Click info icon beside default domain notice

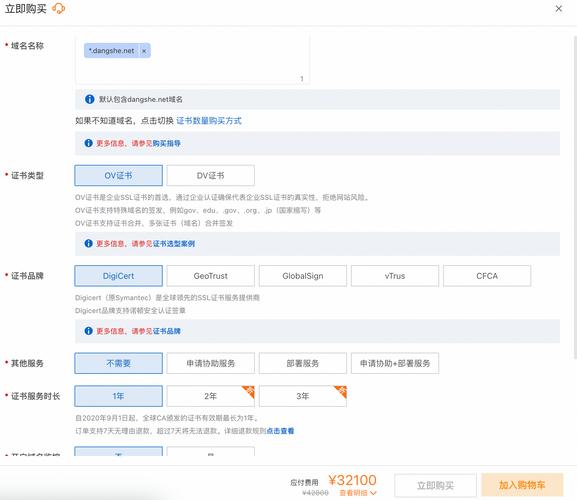89,99
